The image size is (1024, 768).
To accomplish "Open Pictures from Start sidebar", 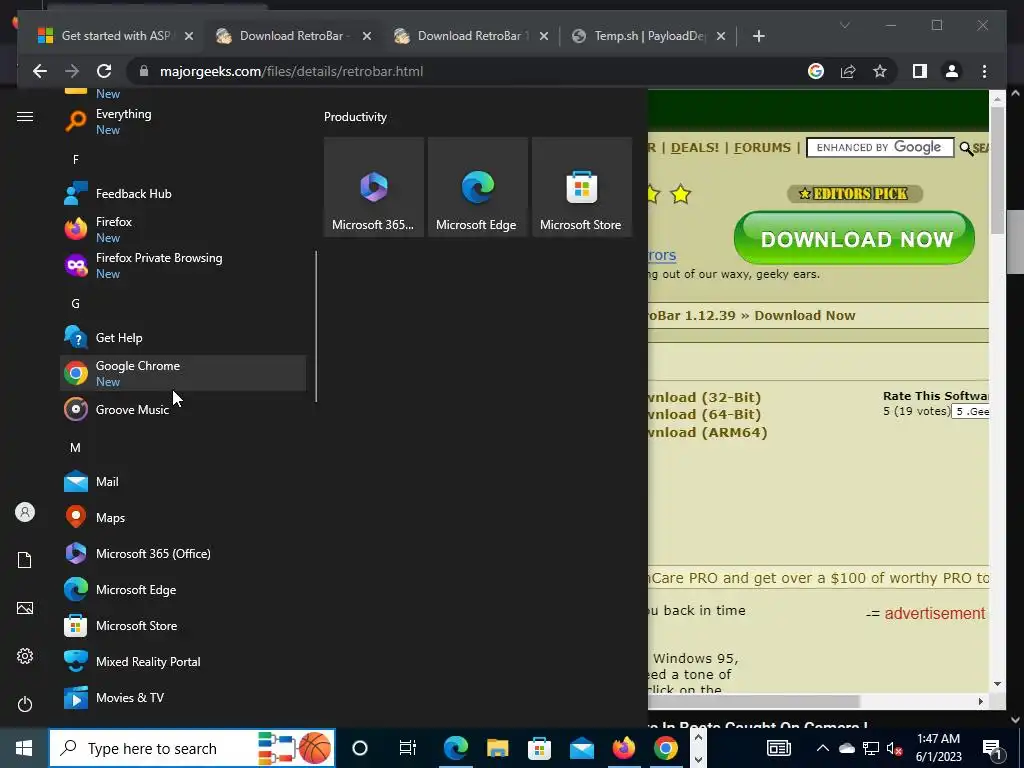I will [x=25, y=608].
